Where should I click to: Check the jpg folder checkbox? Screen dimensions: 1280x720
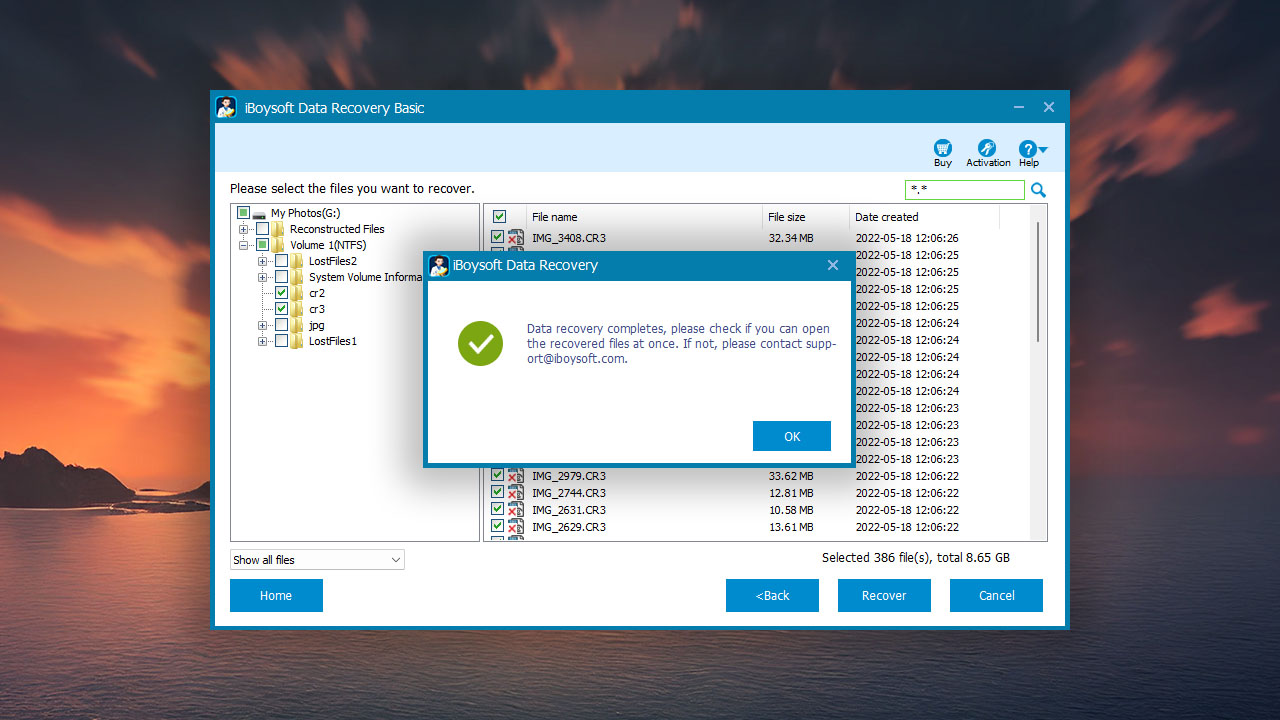tap(281, 325)
